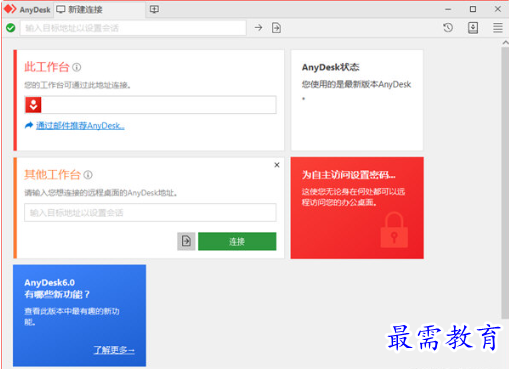Screen dimensions: 509x369
Task: Click the green connection status checkmark icon
Action: [x=11, y=28]
